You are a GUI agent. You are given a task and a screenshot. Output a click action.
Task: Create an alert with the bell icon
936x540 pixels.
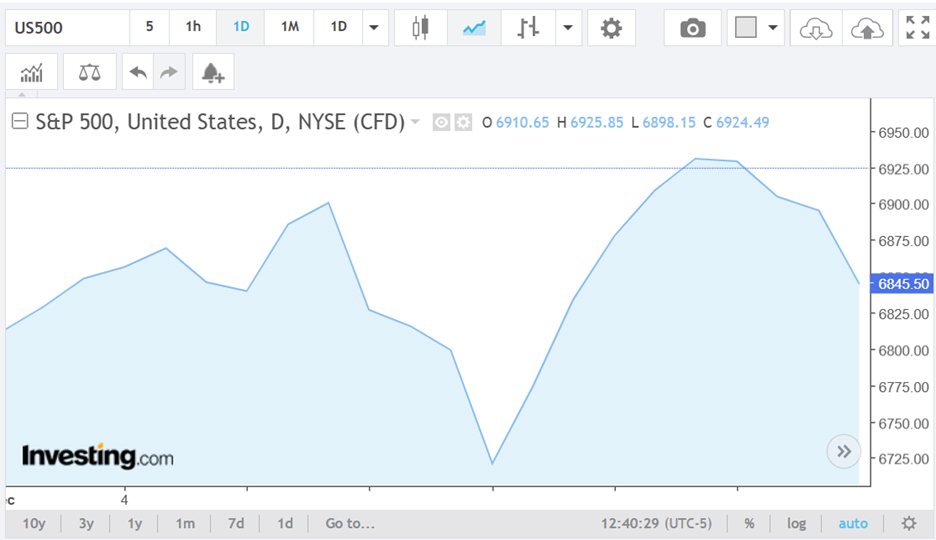(x=212, y=72)
